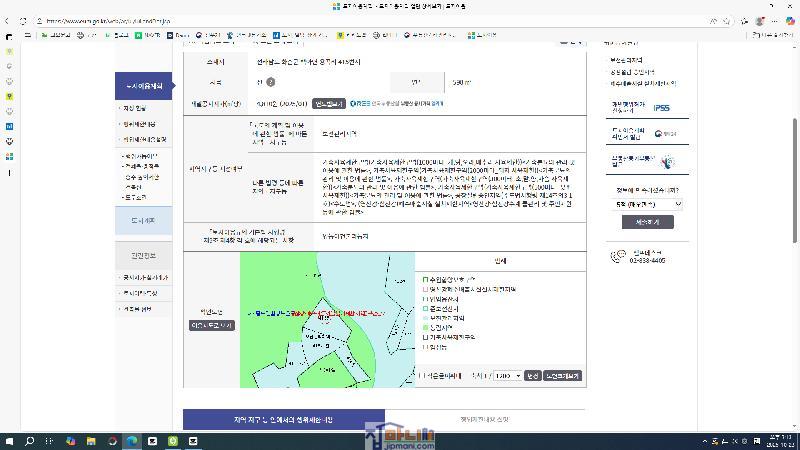Click the hand pointer banner icon
The image size is (800, 450).
(669, 162)
